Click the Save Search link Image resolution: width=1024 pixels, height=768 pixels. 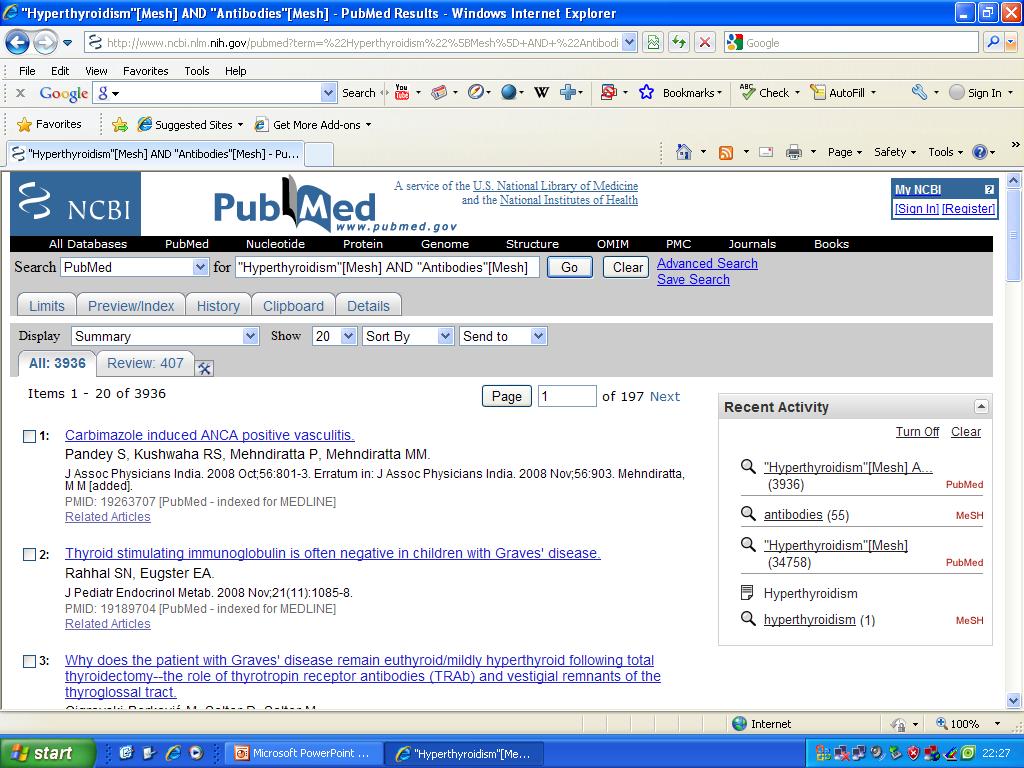coord(693,280)
